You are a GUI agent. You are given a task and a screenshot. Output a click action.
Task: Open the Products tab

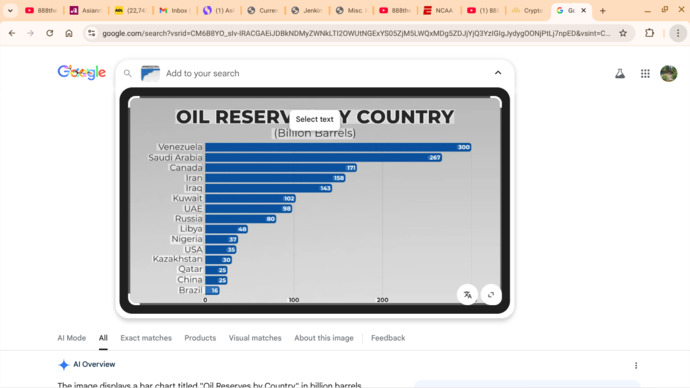(200, 338)
